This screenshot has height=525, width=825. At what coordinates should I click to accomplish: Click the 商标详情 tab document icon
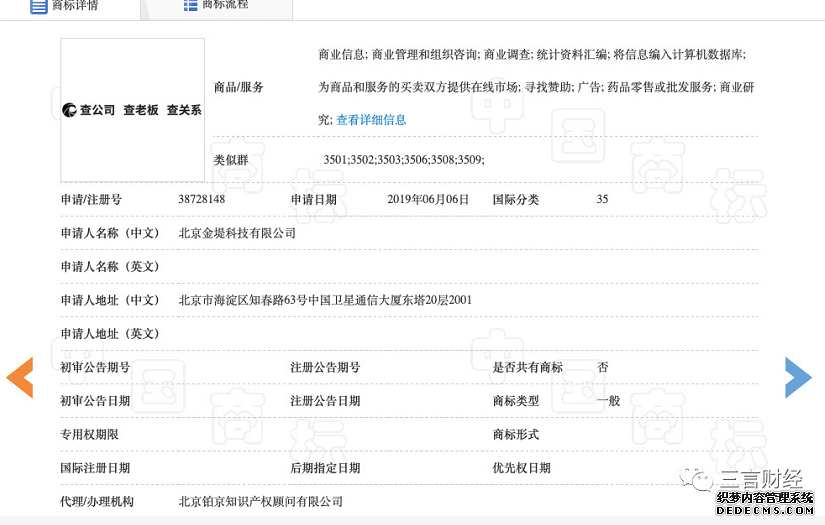coord(38,6)
